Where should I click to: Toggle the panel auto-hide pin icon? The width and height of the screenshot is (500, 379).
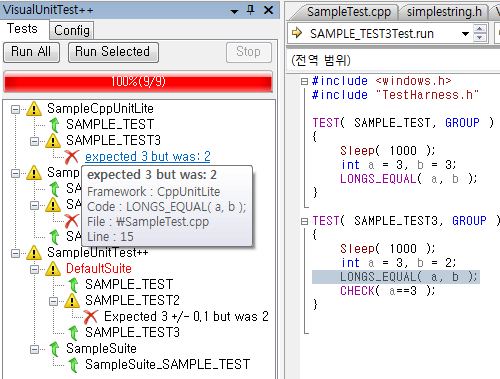tap(251, 10)
